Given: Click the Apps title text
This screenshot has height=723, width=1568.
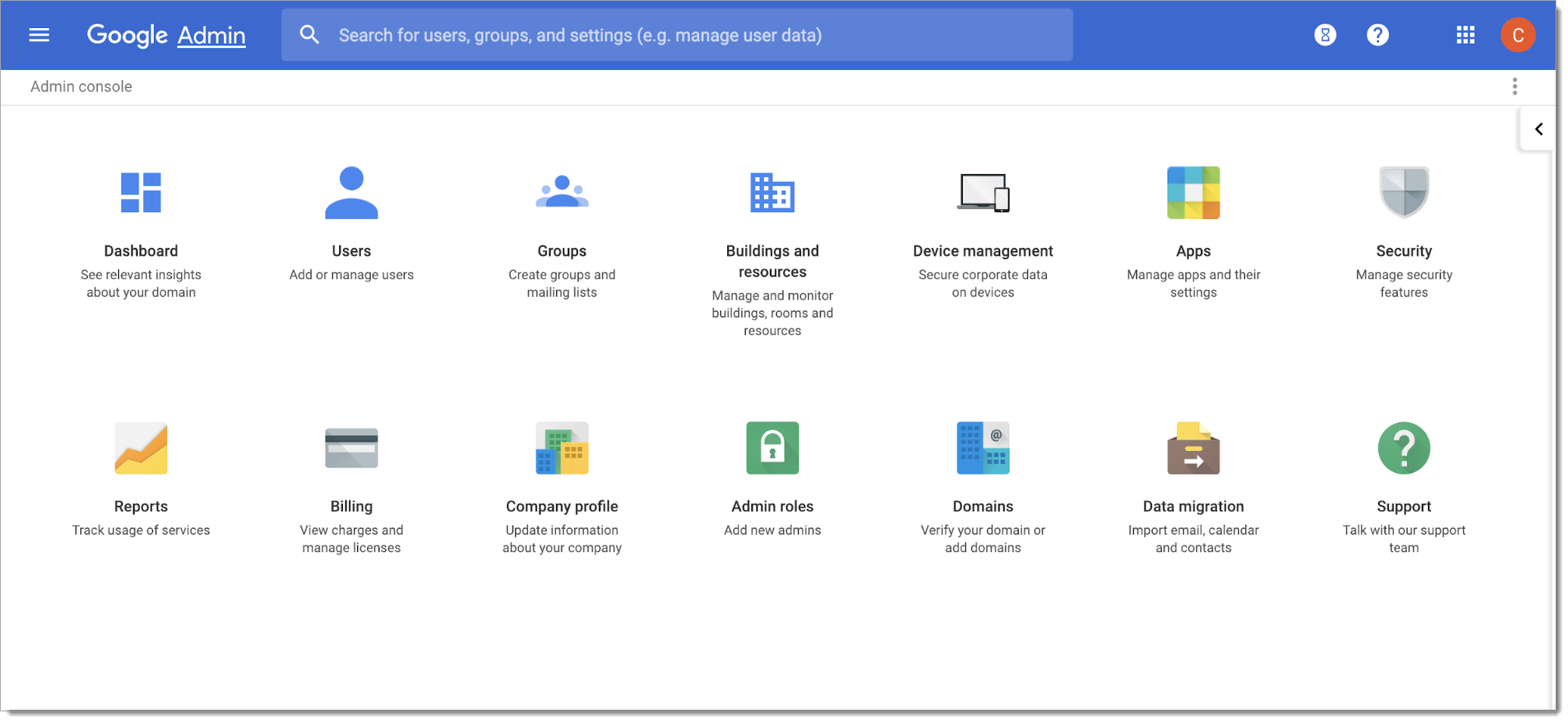Looking at the screenshot, I should (x=1193, y=251).
